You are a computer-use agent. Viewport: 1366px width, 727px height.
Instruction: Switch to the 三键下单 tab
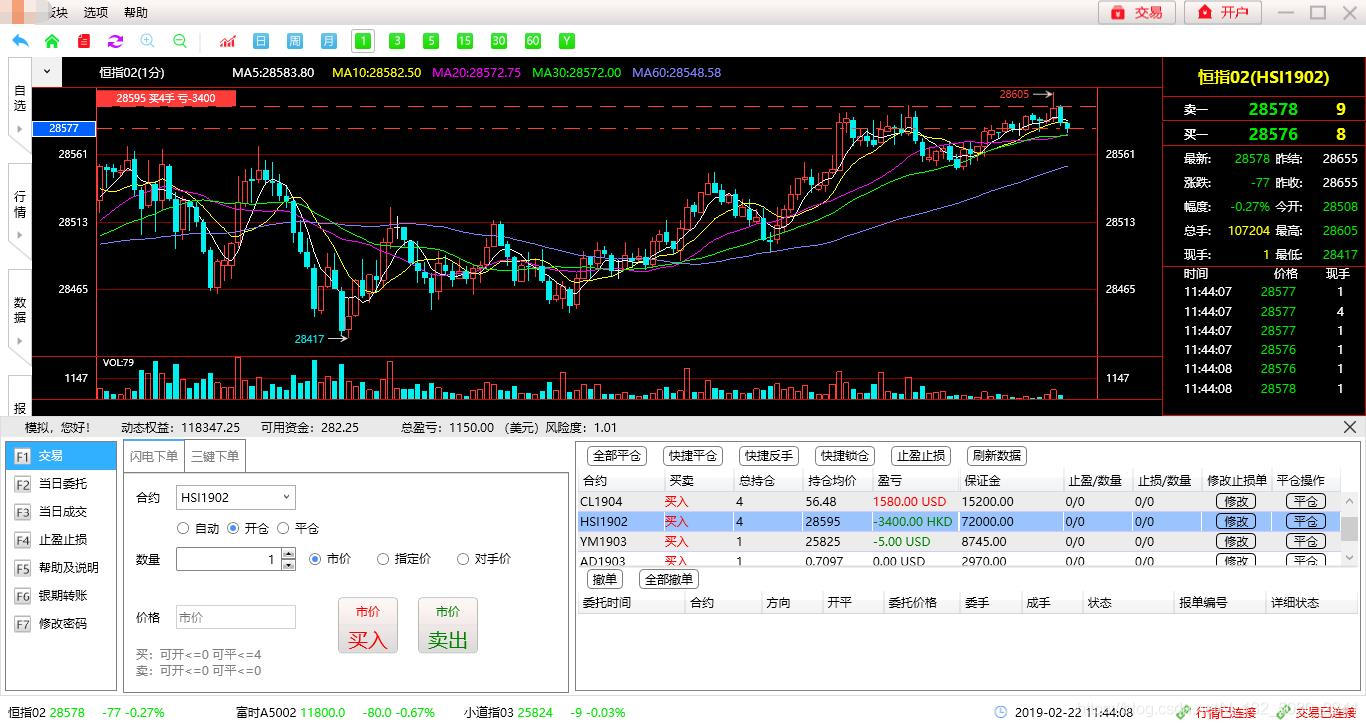click(x=215, y=456)
